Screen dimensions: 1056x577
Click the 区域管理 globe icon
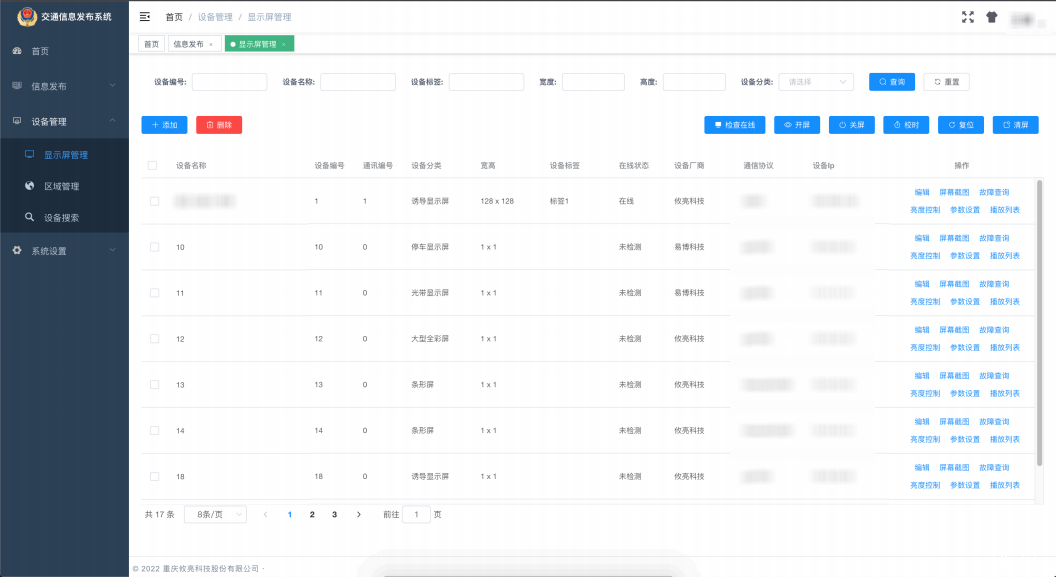pos(28,186)
